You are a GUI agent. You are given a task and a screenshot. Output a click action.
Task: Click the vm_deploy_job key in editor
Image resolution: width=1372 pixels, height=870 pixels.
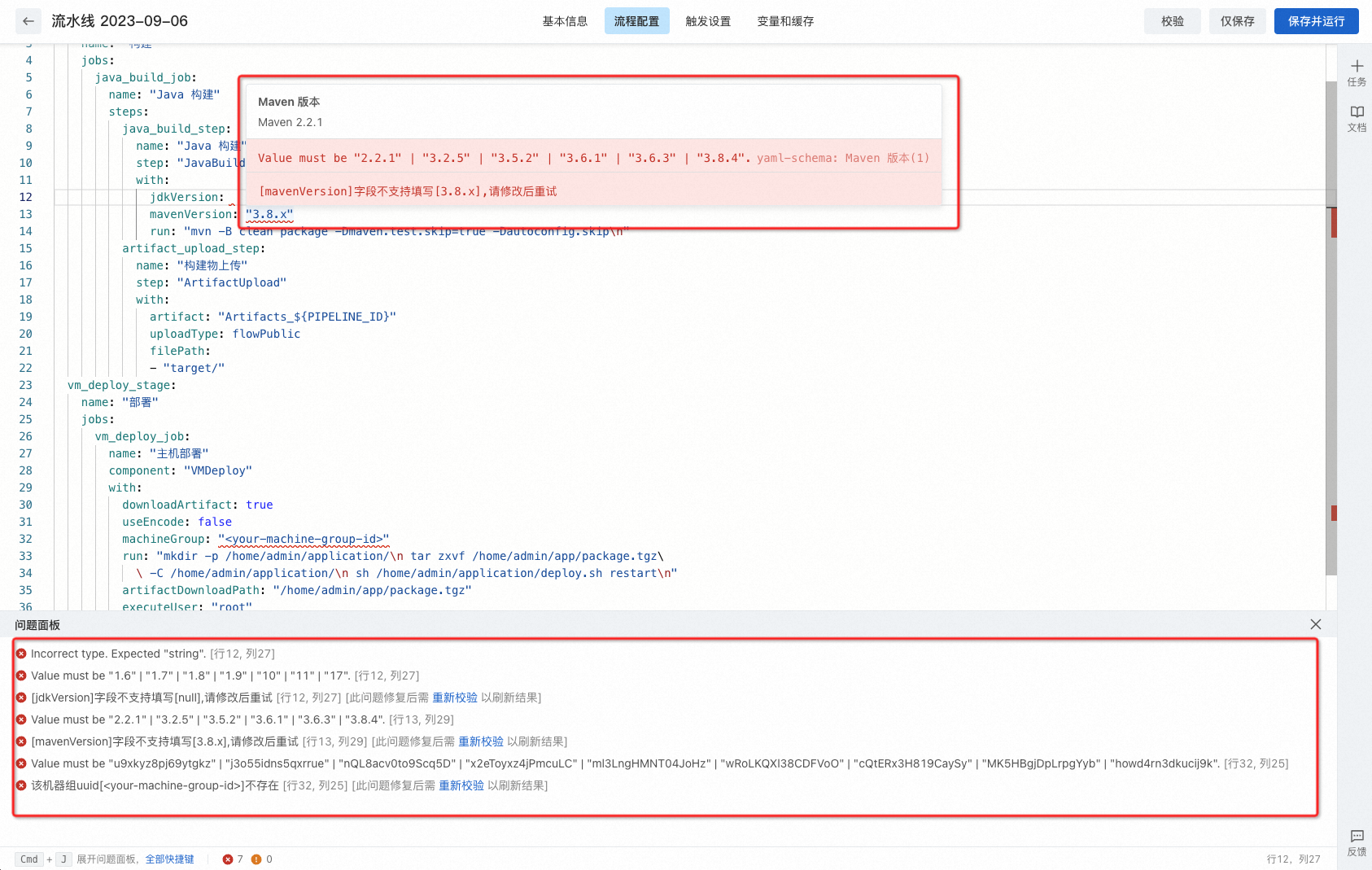click(139, 436)
